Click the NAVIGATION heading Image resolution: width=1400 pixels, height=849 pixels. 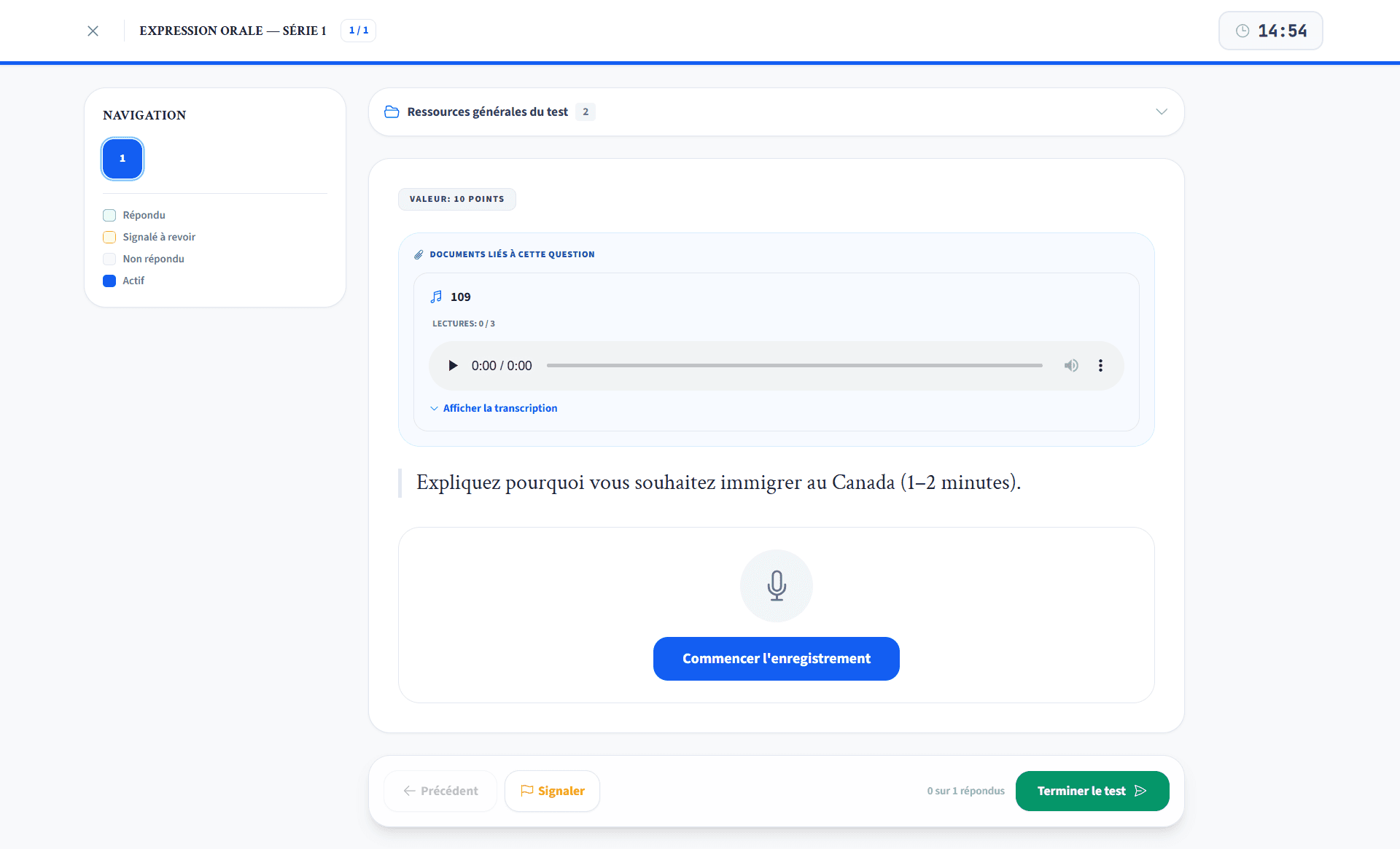tap(144, 115)
